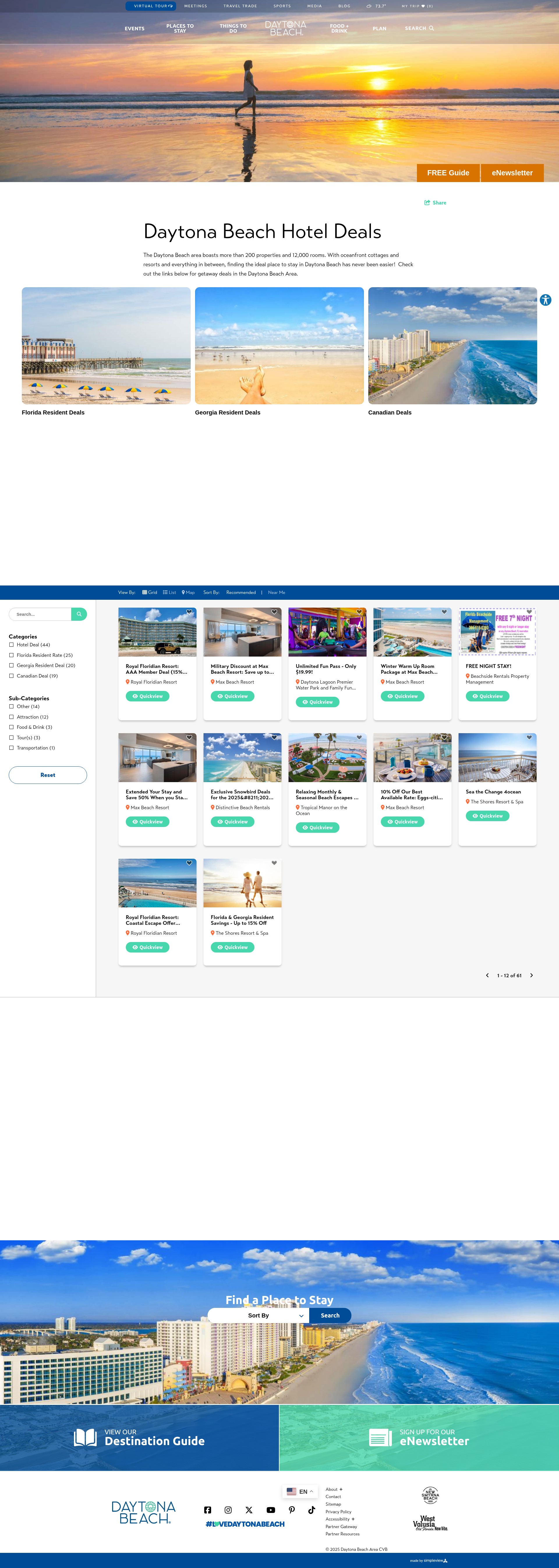Open the Events nav menu

tap(135, 29)
